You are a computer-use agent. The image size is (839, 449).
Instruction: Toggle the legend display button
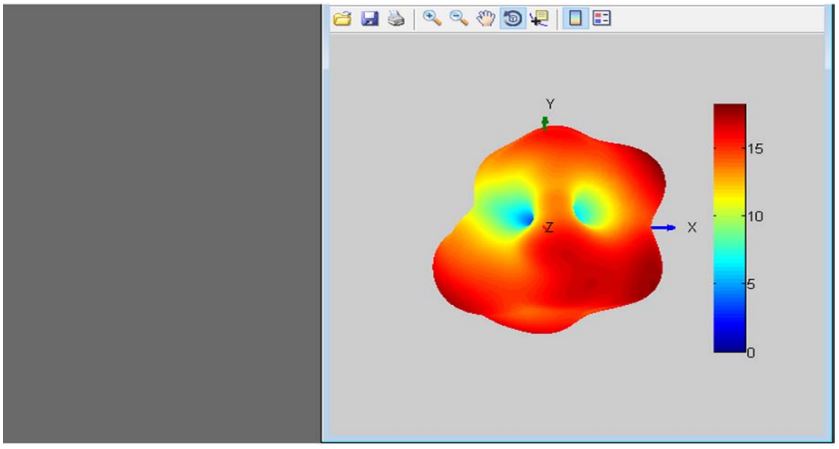point(602,19)
